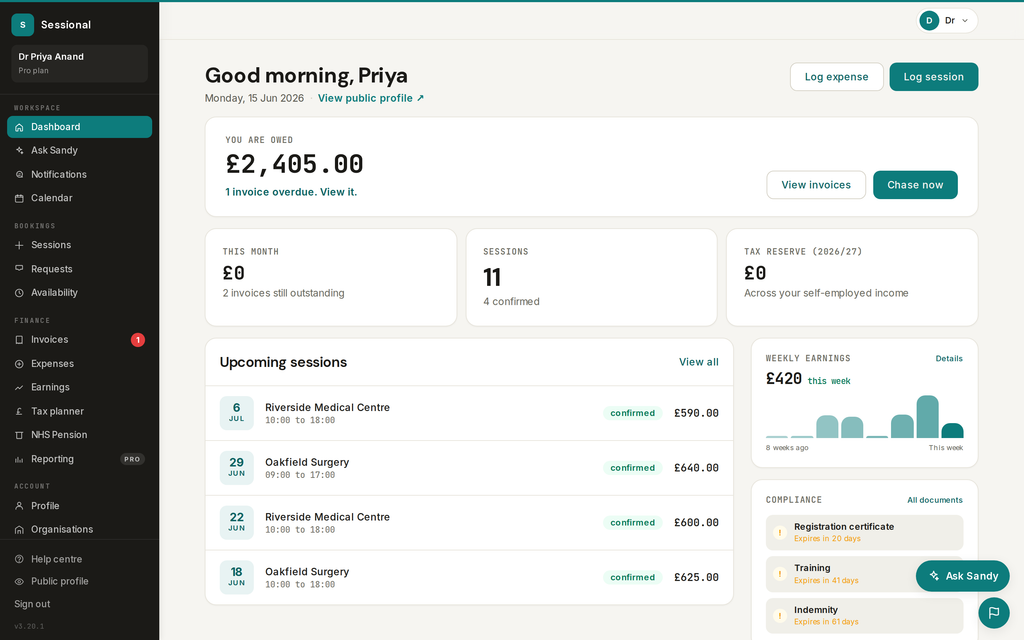Open the Calendar page
This screenshot has width=1024, height=640.
pyautogui.click(x=80, y=198)
